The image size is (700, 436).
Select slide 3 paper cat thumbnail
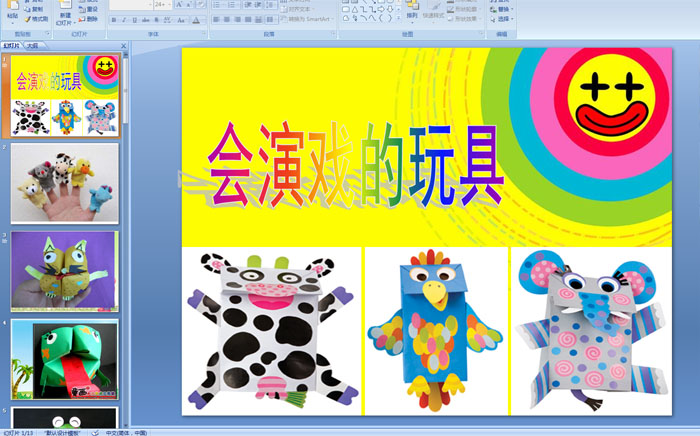(65, 271)
